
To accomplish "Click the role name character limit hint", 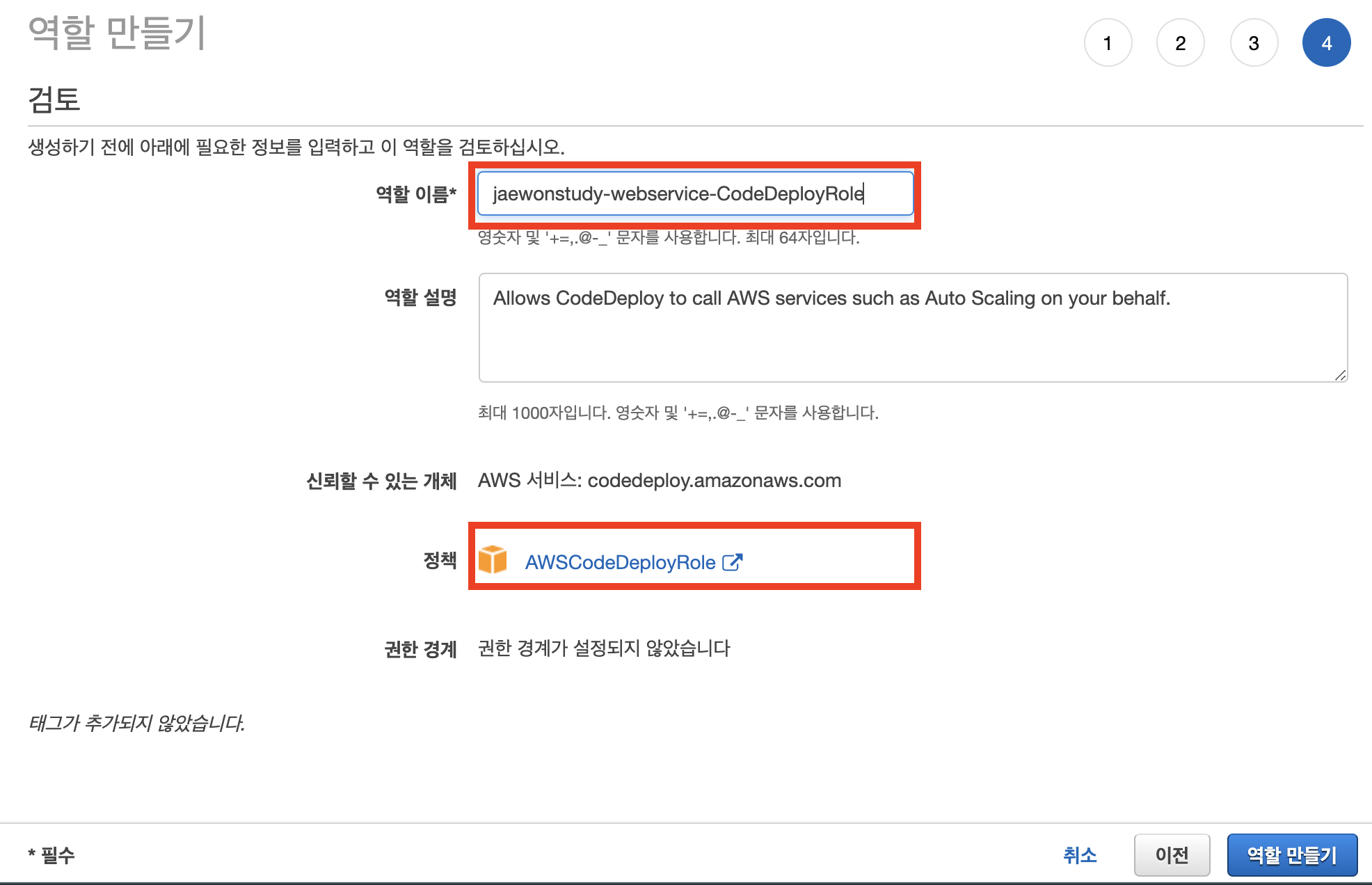I will pyautogui.click(x=669, y=238).
